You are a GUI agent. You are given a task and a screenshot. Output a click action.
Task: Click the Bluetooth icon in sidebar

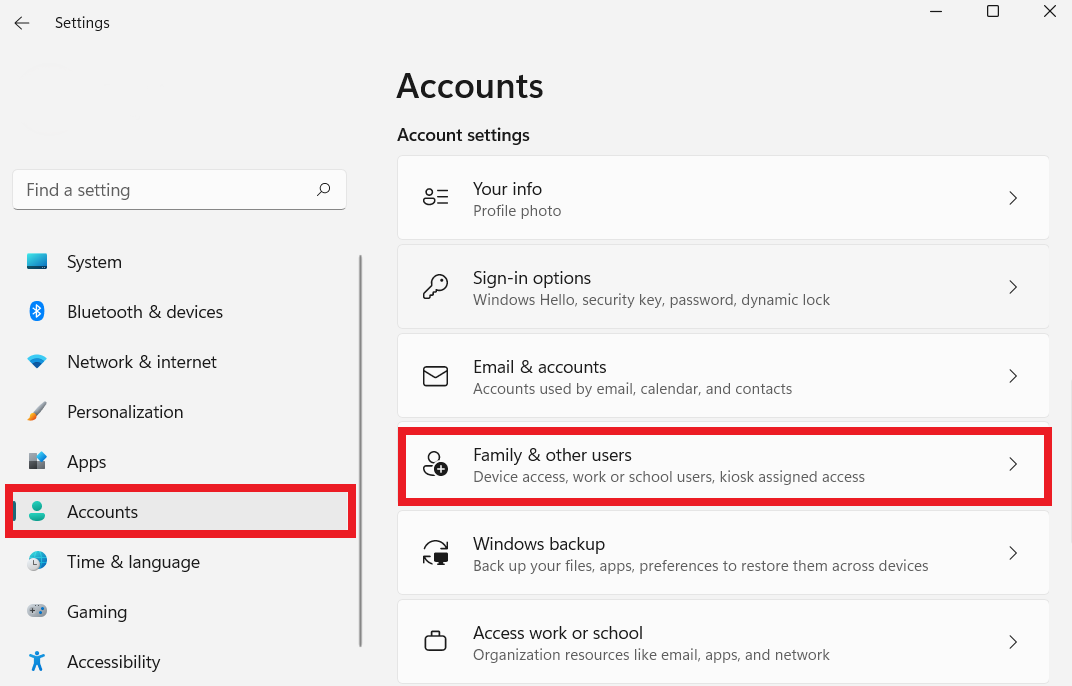[37, 311]
